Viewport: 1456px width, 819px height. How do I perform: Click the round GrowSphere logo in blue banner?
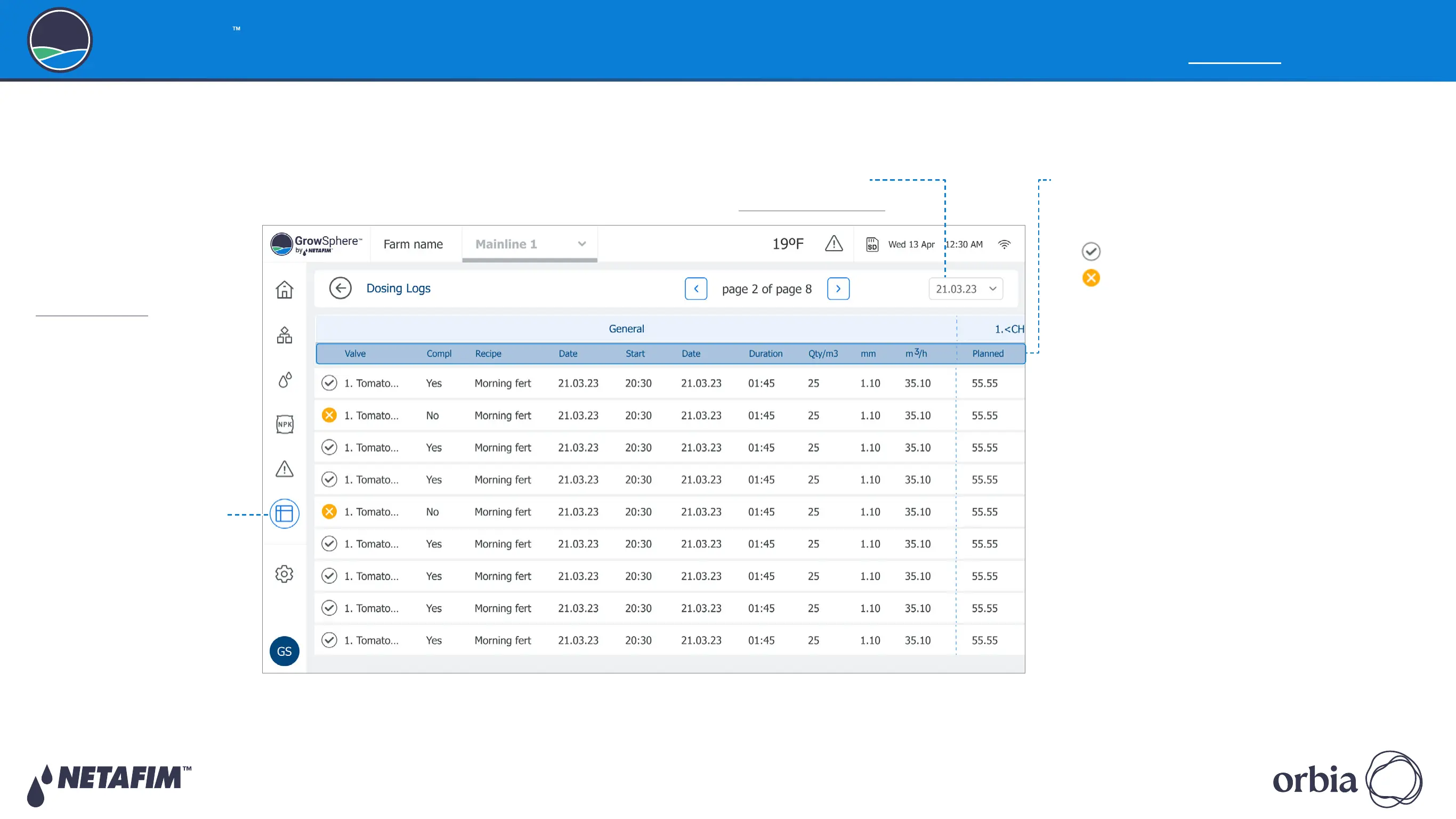(60, 39)
